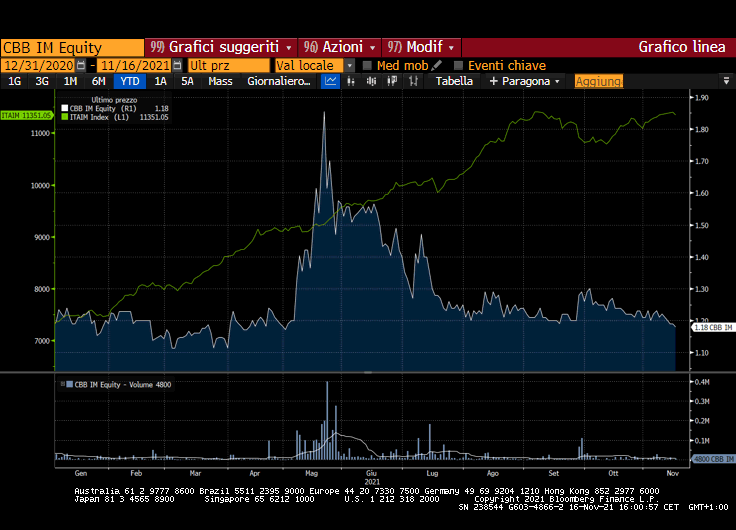Toggle the volume series box in the lower panel
Screen dimensions: 736x530
click(x=67, y=383)
